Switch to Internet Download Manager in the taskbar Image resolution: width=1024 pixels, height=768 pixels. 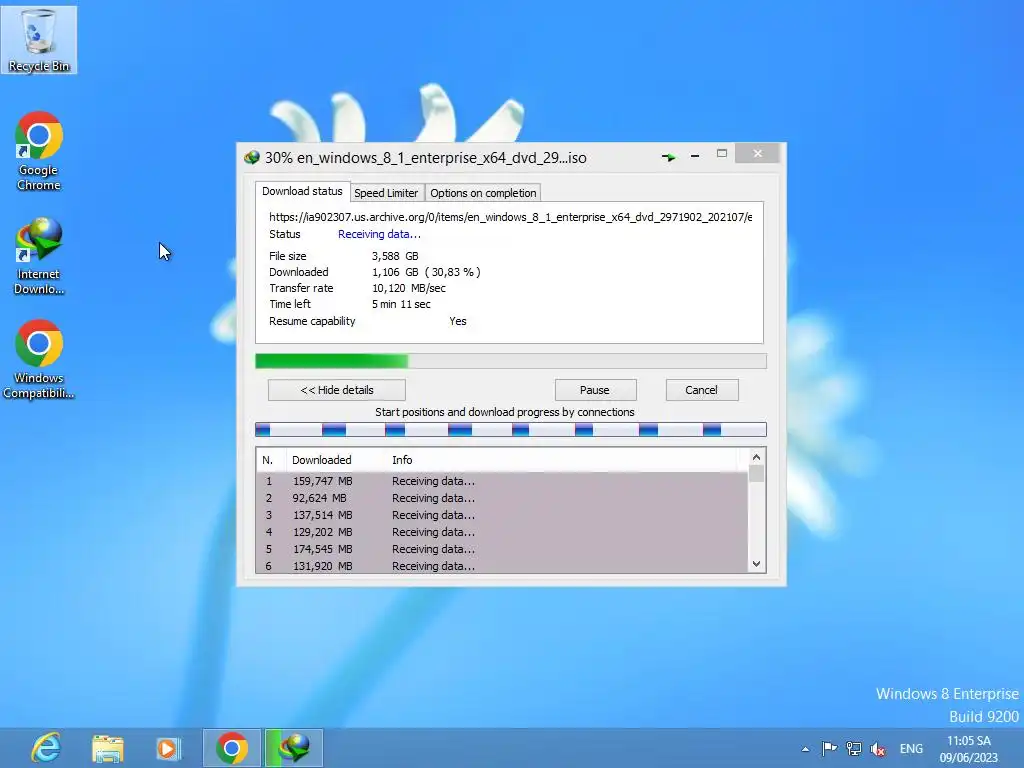click(x=293, y=748)
